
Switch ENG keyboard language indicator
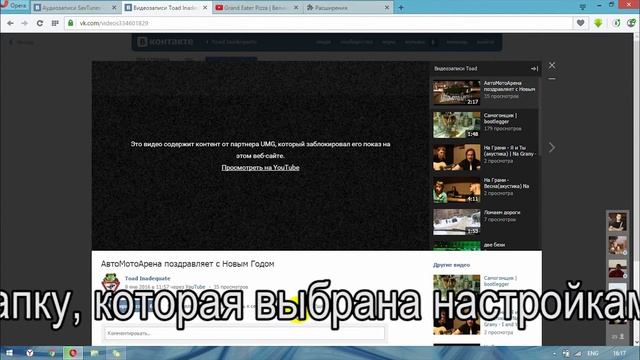(593, 353)
